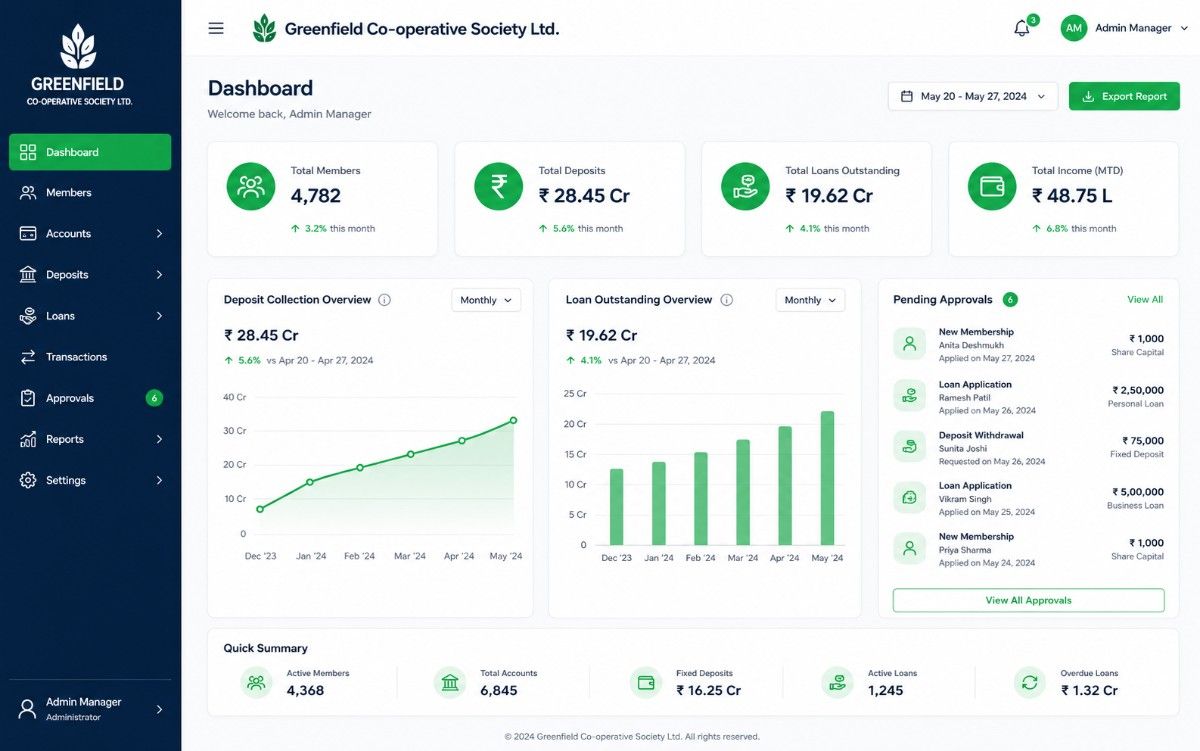Click the calendar icon in date range
The width and height of the screenshot is (1200, 751).
point(907,96)
